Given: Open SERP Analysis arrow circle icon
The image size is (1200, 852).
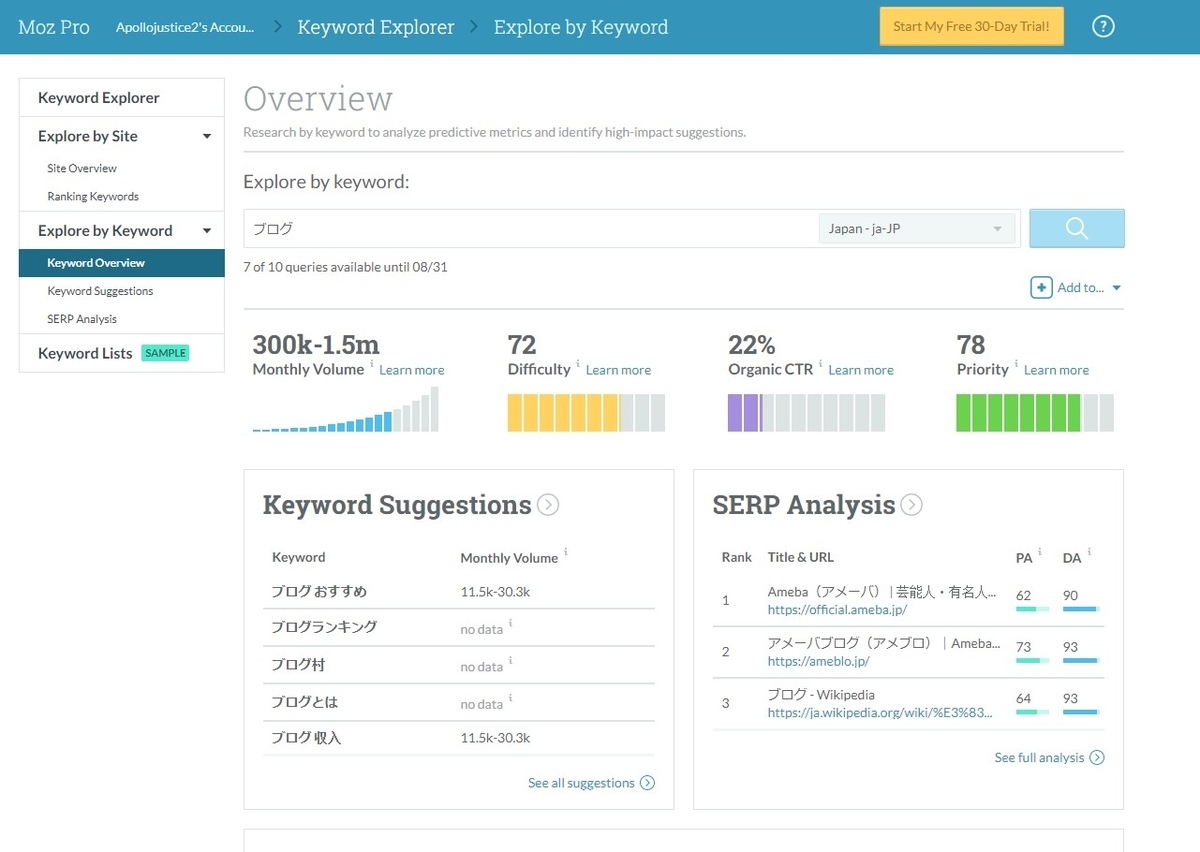Looking at the screenshot, I should click(911, 505).
